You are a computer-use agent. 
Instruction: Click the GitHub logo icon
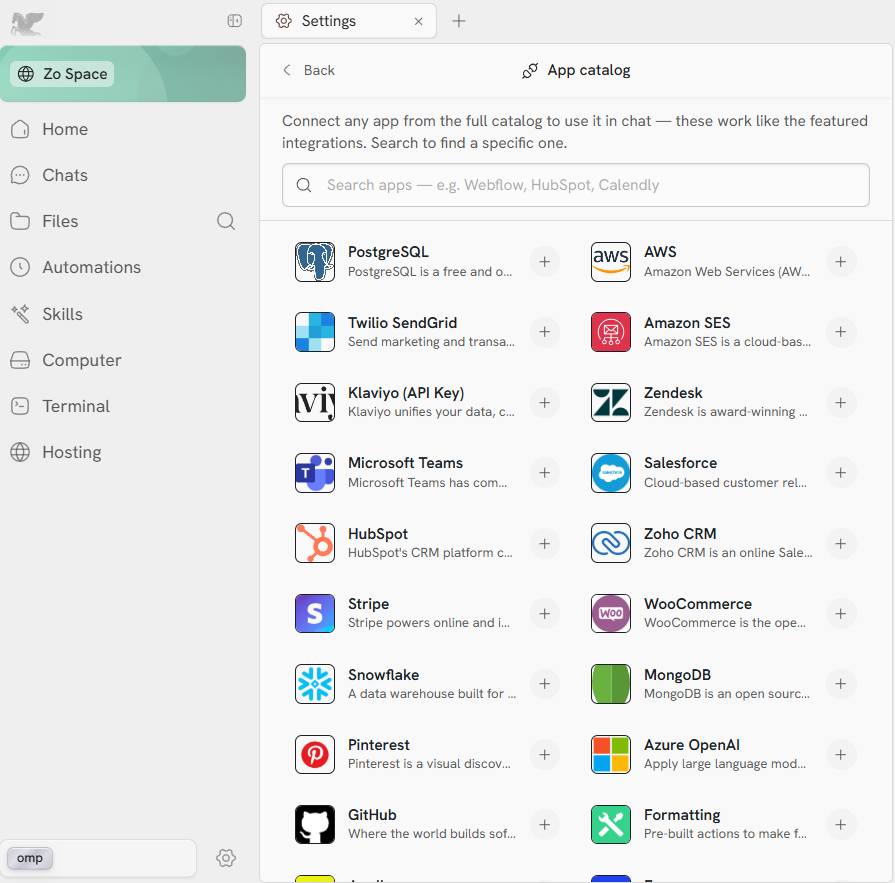(315, 825)
